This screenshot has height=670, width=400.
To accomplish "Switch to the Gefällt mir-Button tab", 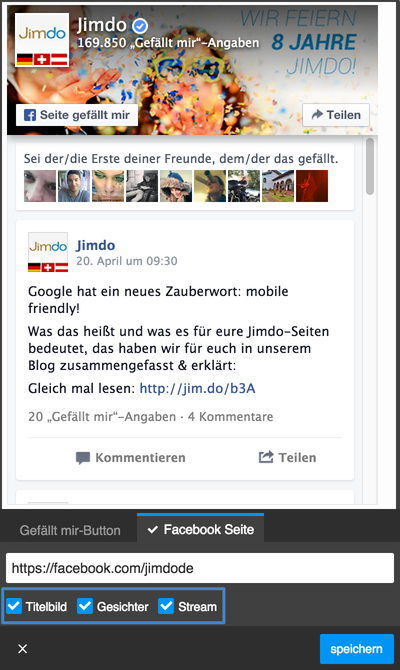I will pos(70,530).
